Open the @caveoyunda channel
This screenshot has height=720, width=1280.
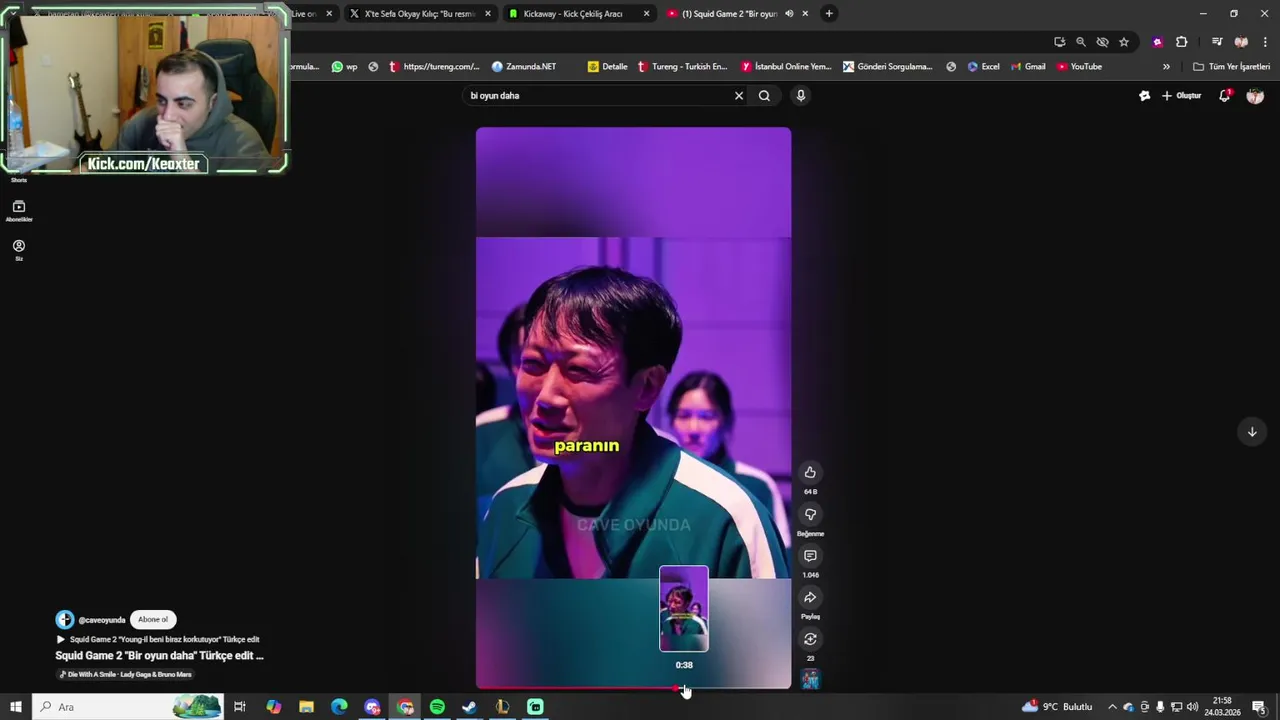[x=101, y=620]
